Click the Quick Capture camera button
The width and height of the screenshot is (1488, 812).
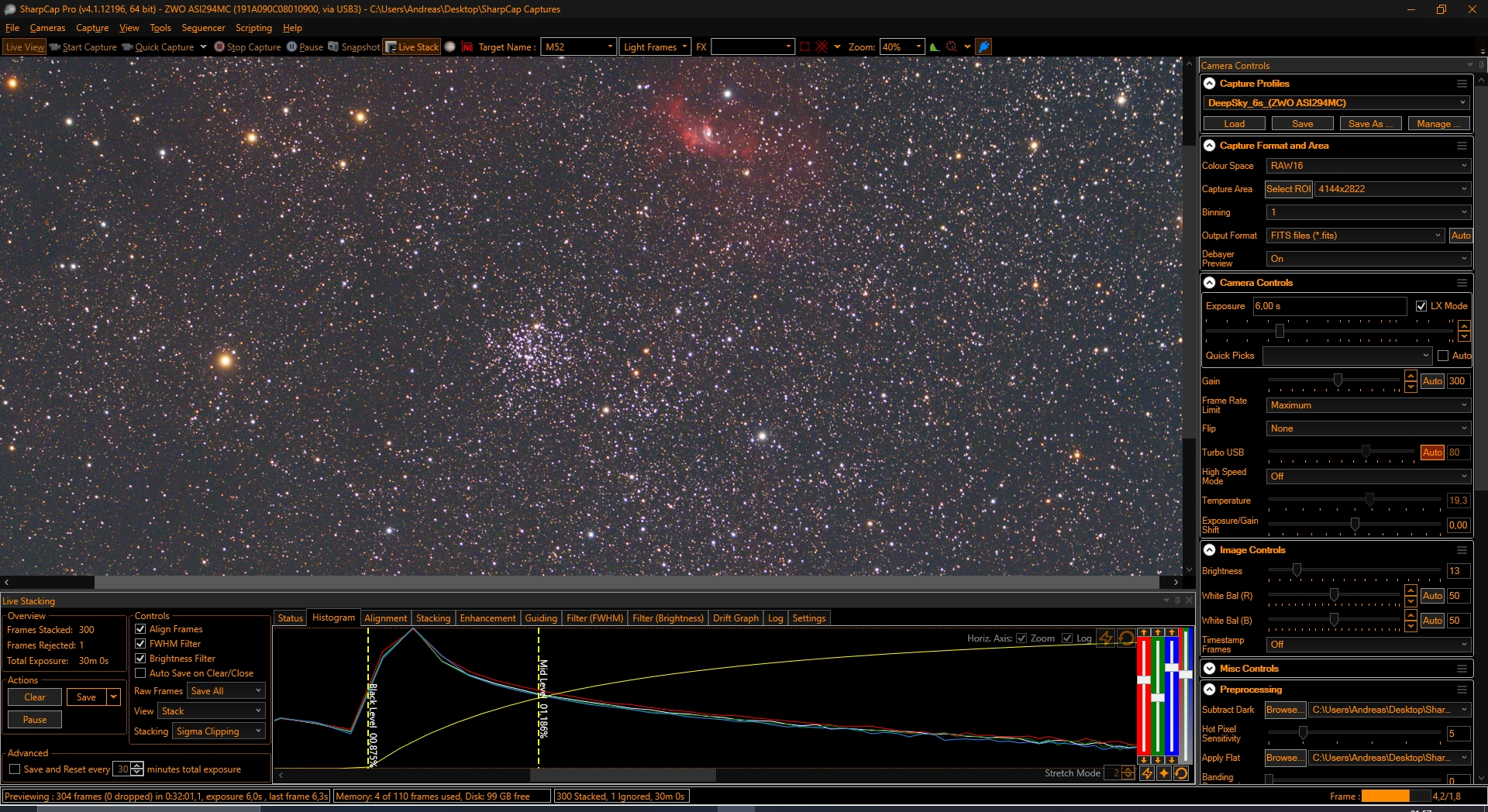pyautogui.click(x=158, y=47)
